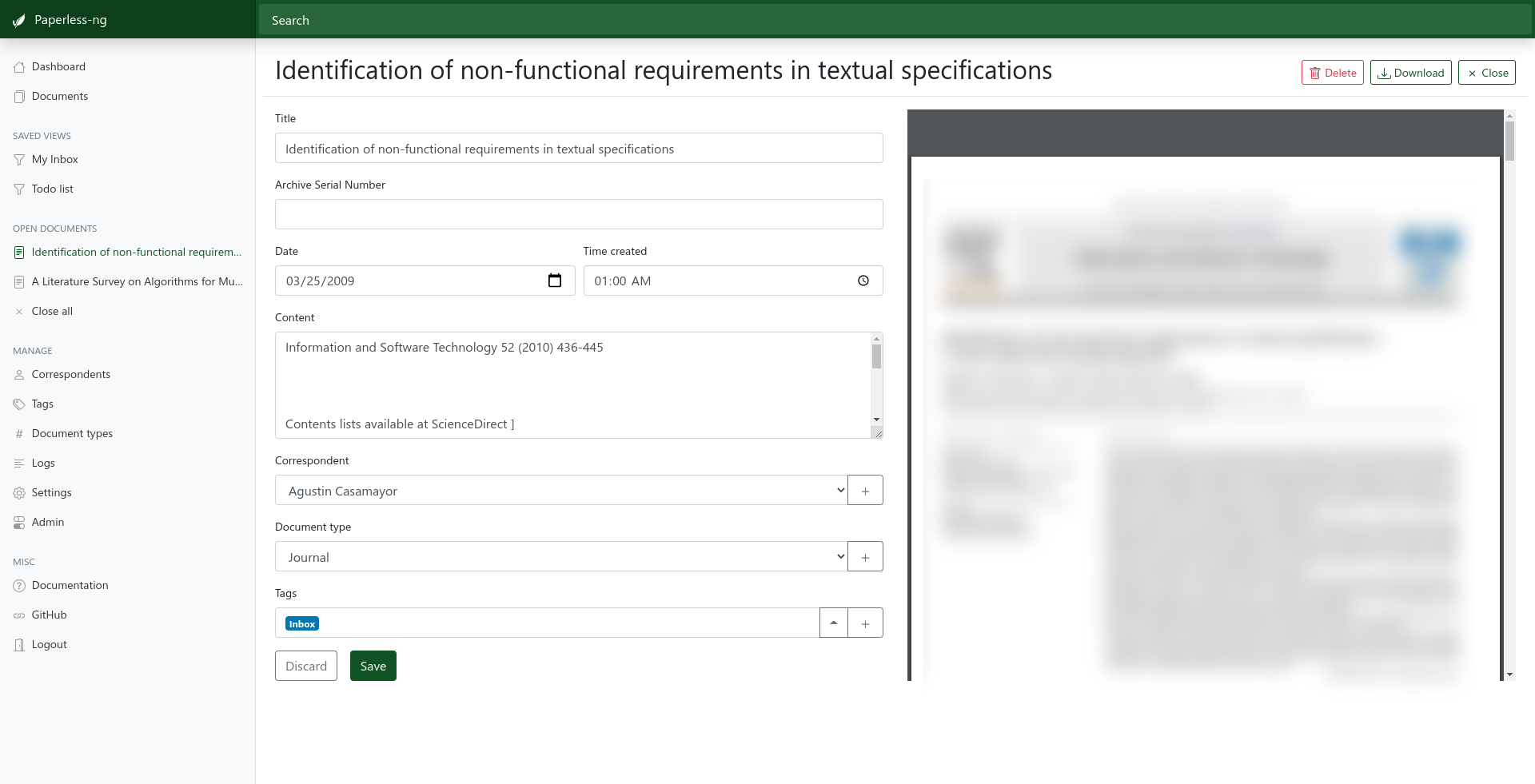This screenshot has height=784, width=1535.
Task: Click the plus button beside Tags field
Action: click(x=865, y=623)
